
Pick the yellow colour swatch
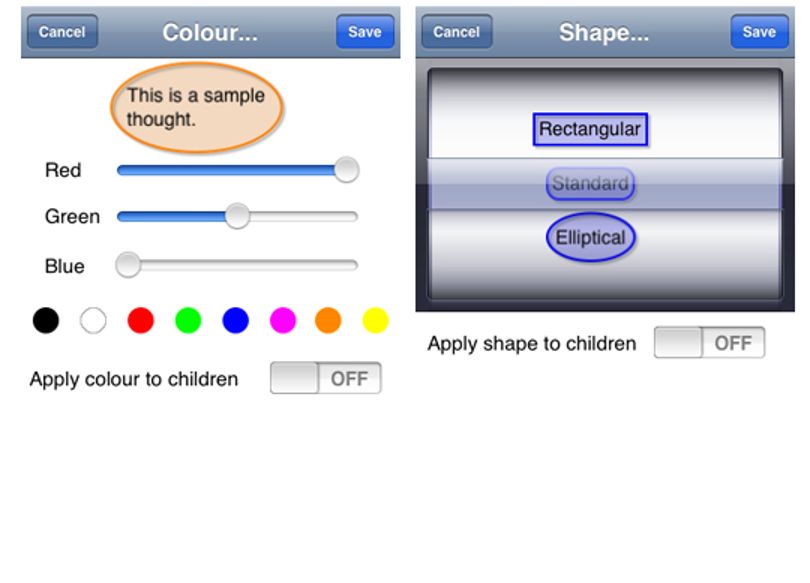[x=376, y=320]
